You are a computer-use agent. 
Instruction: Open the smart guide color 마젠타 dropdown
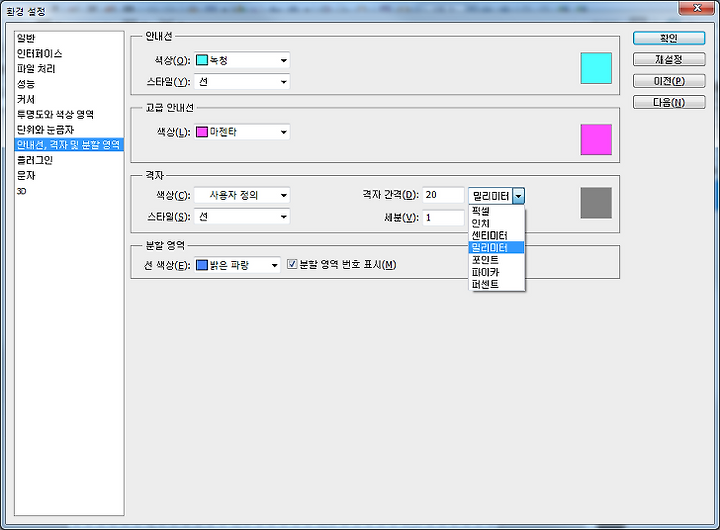click(x=242, y=132)
